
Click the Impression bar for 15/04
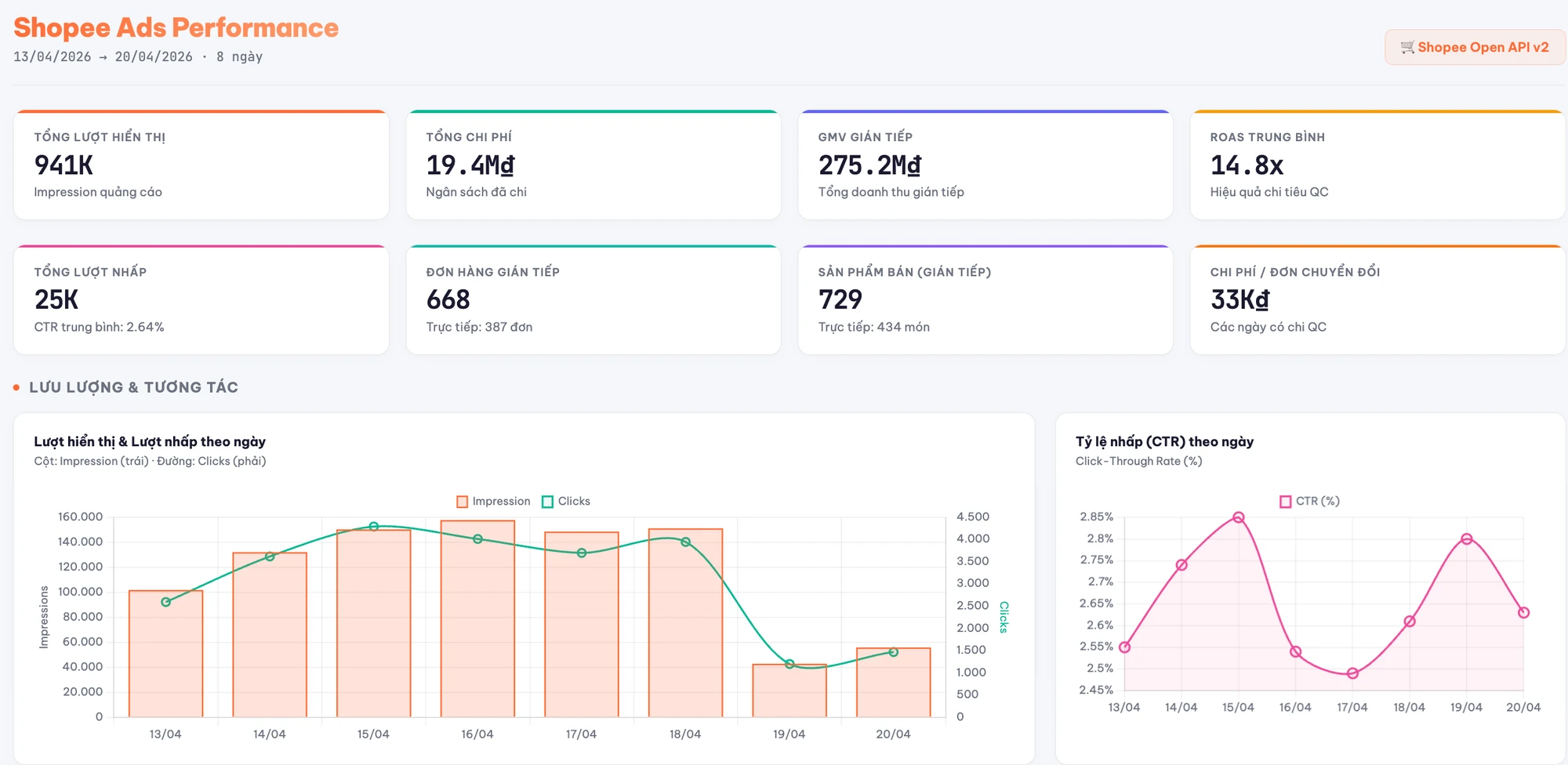[x=374, y=623]
